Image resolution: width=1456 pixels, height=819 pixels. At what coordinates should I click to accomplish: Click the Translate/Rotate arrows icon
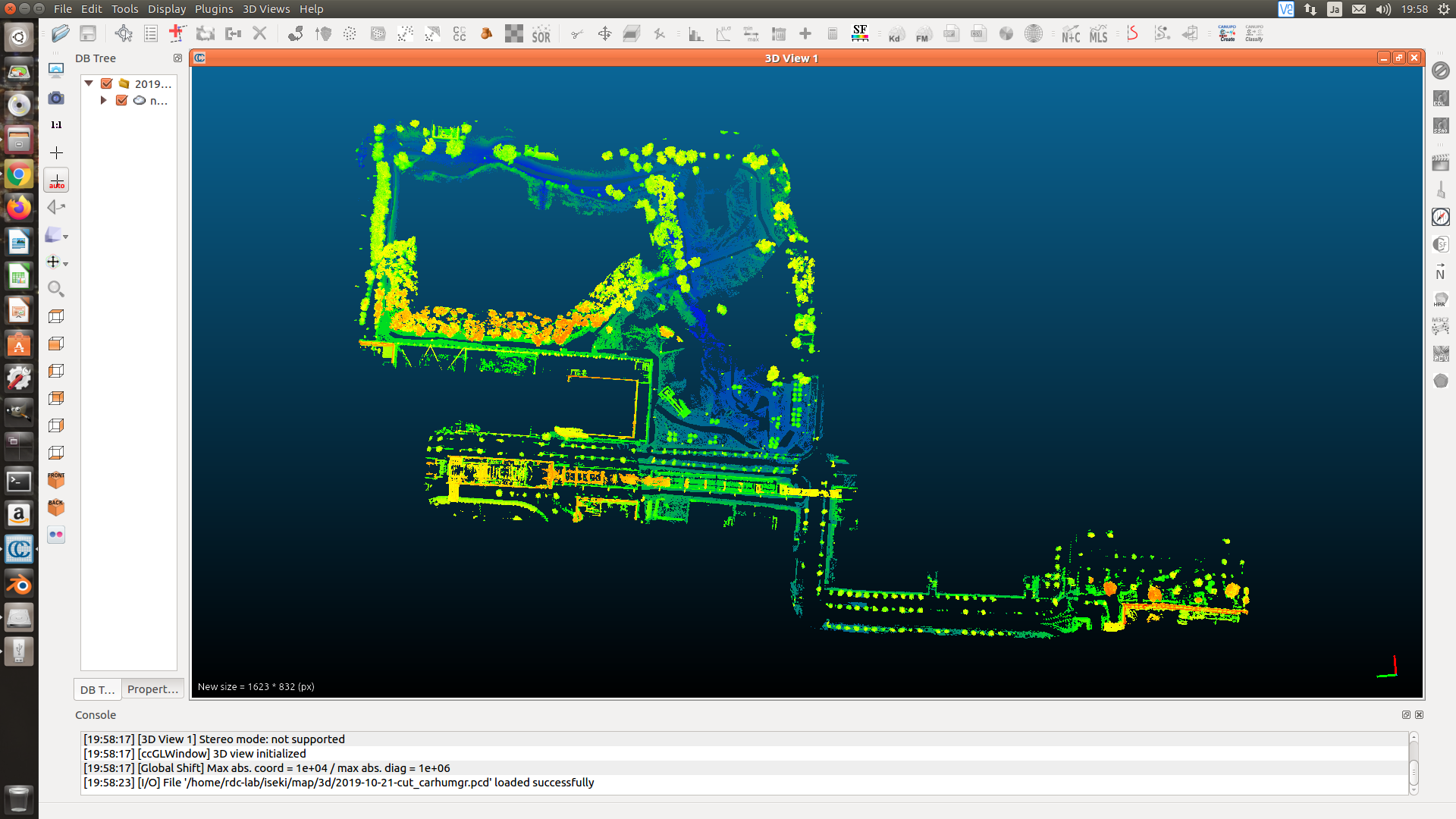604,34
